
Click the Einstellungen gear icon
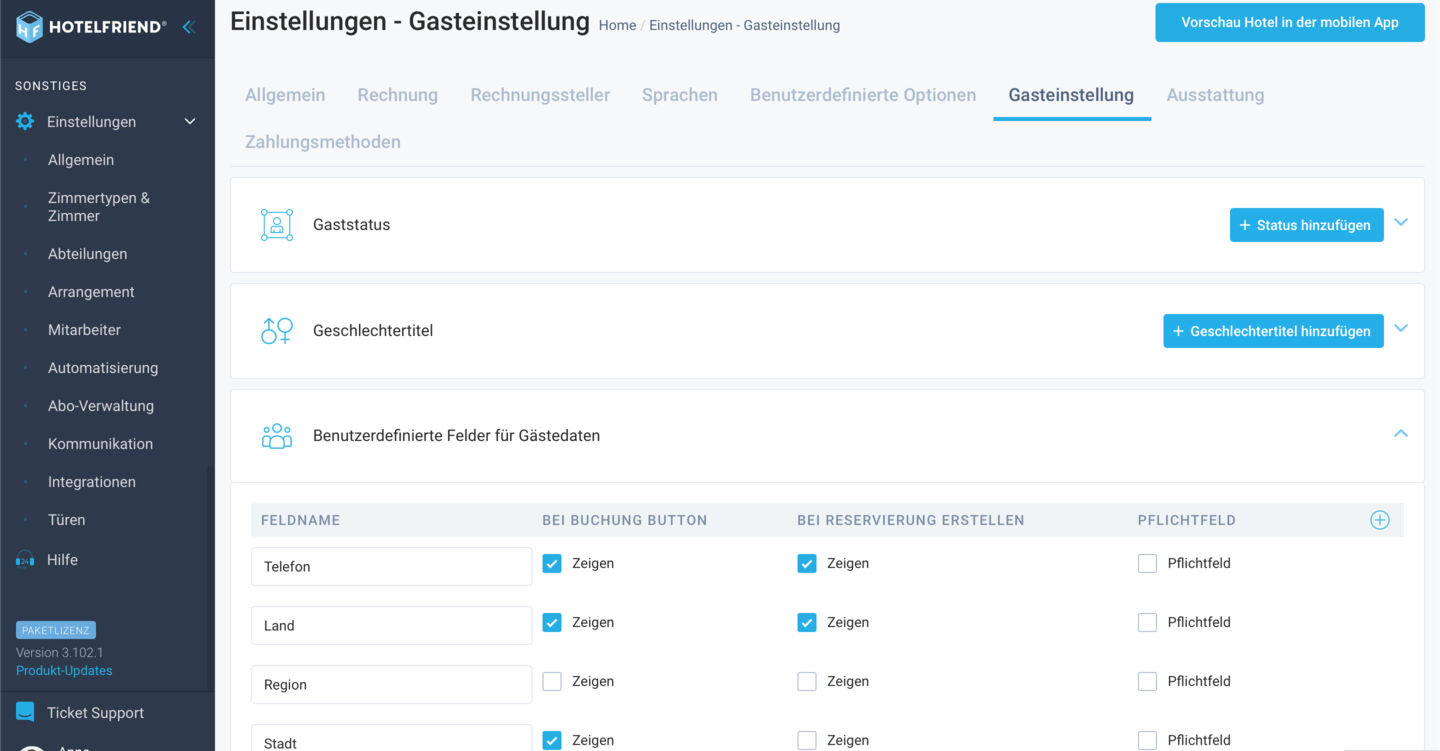point(25,121)
